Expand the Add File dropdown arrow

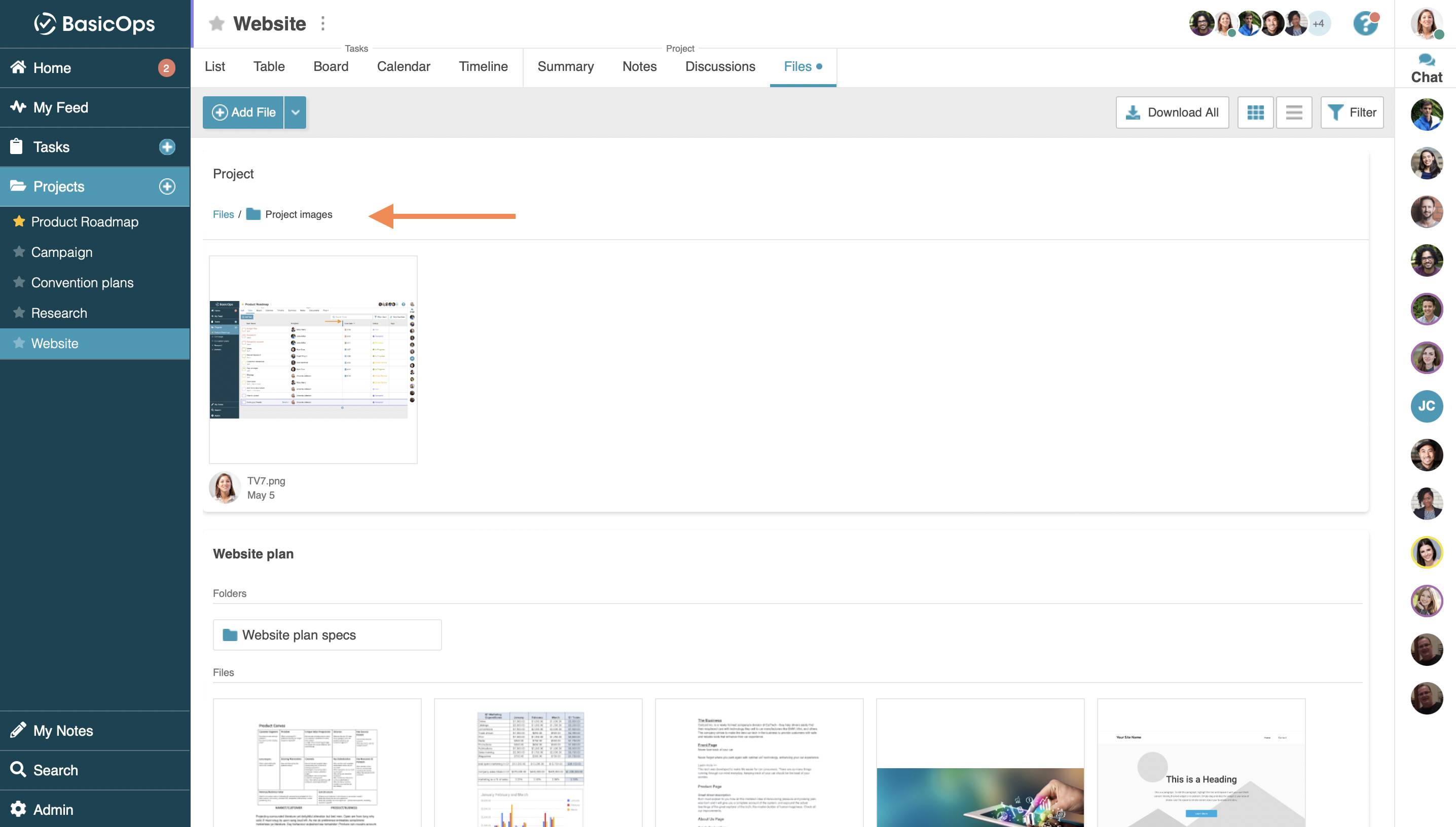(x=296, y=112)
